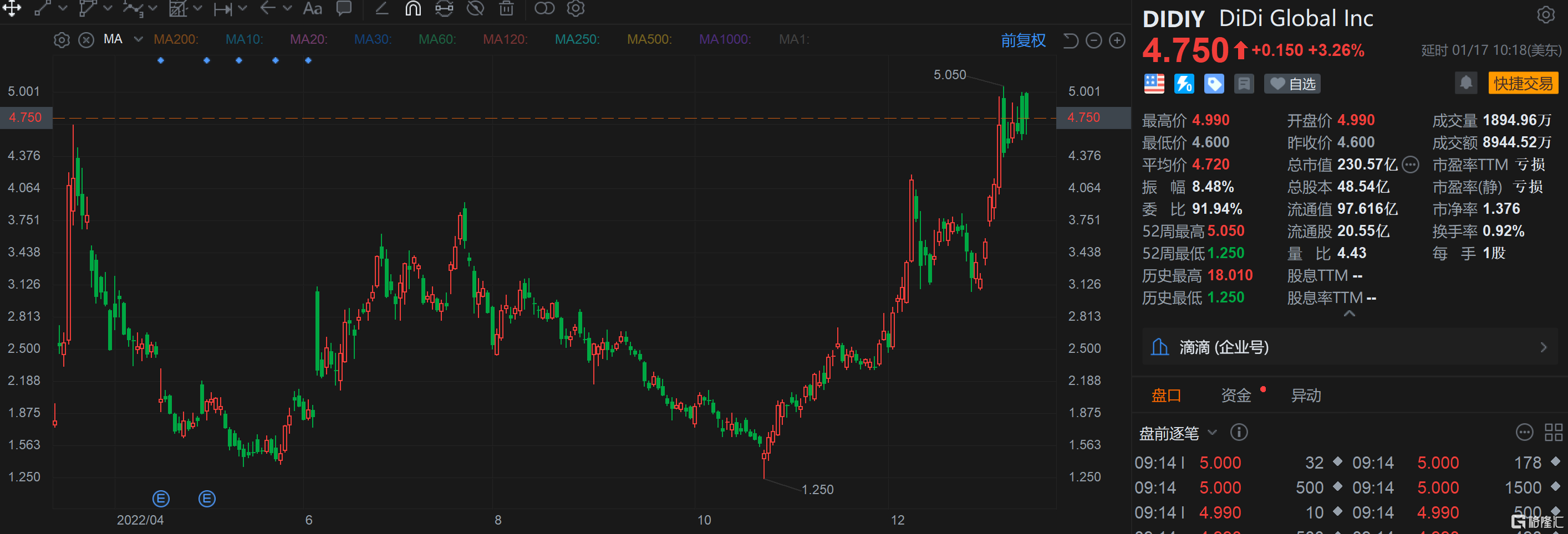Click the price alert bell icon

[x=1466, y=83]
